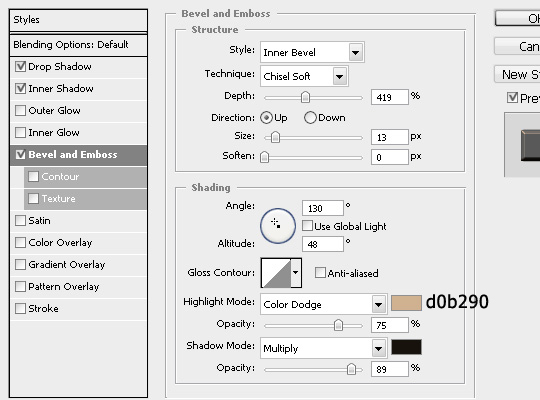Viewport: 540px width, 400px height.
Task: Click the Shadow Opacity slider handle
Action: click(351, 369)
